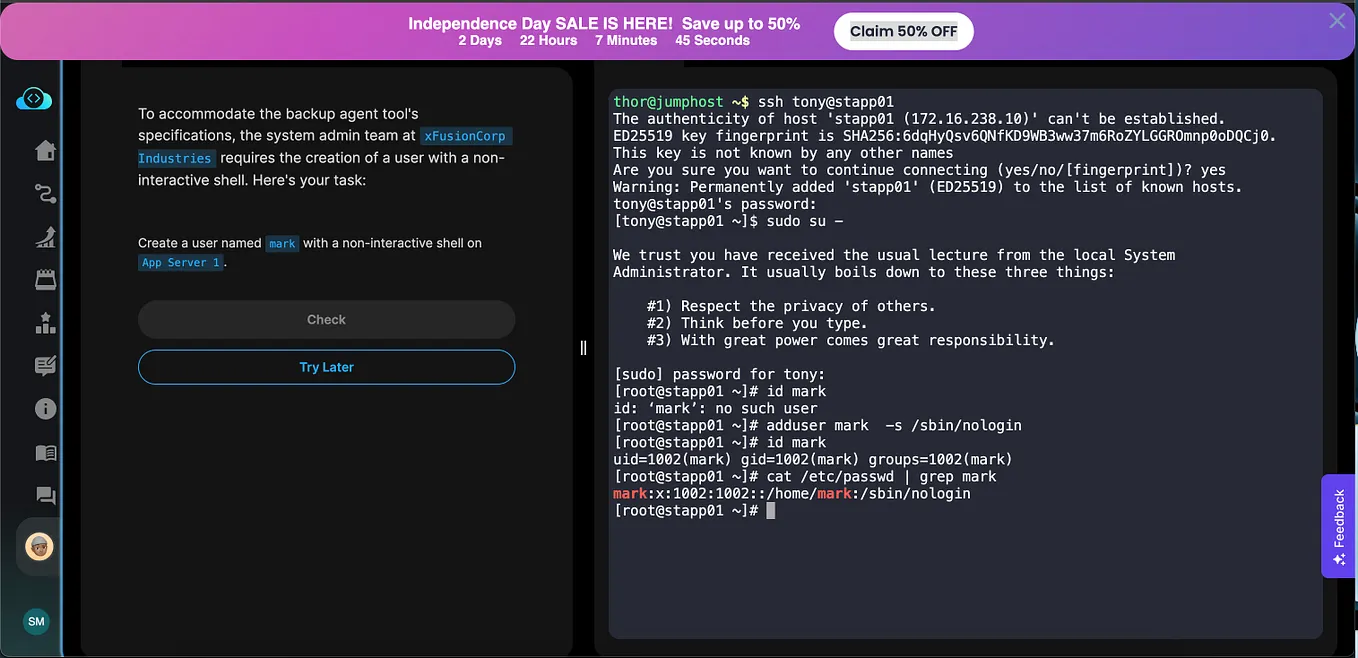This screenshot has height=658, width=1358.
Task: Click the Claim 50% OFF button
Action: [903, 31]
